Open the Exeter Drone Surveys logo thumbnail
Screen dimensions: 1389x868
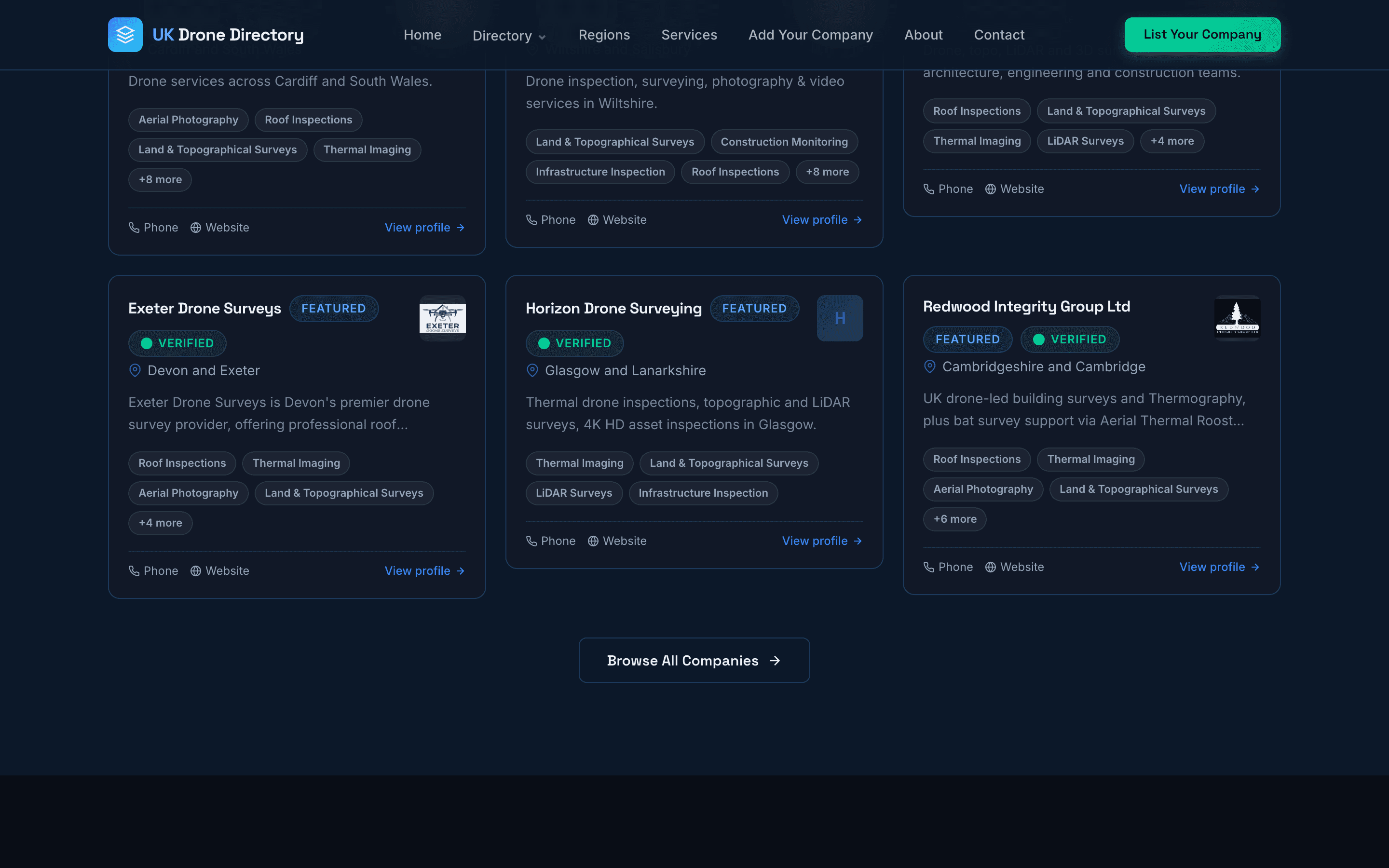tap(443, 318)
